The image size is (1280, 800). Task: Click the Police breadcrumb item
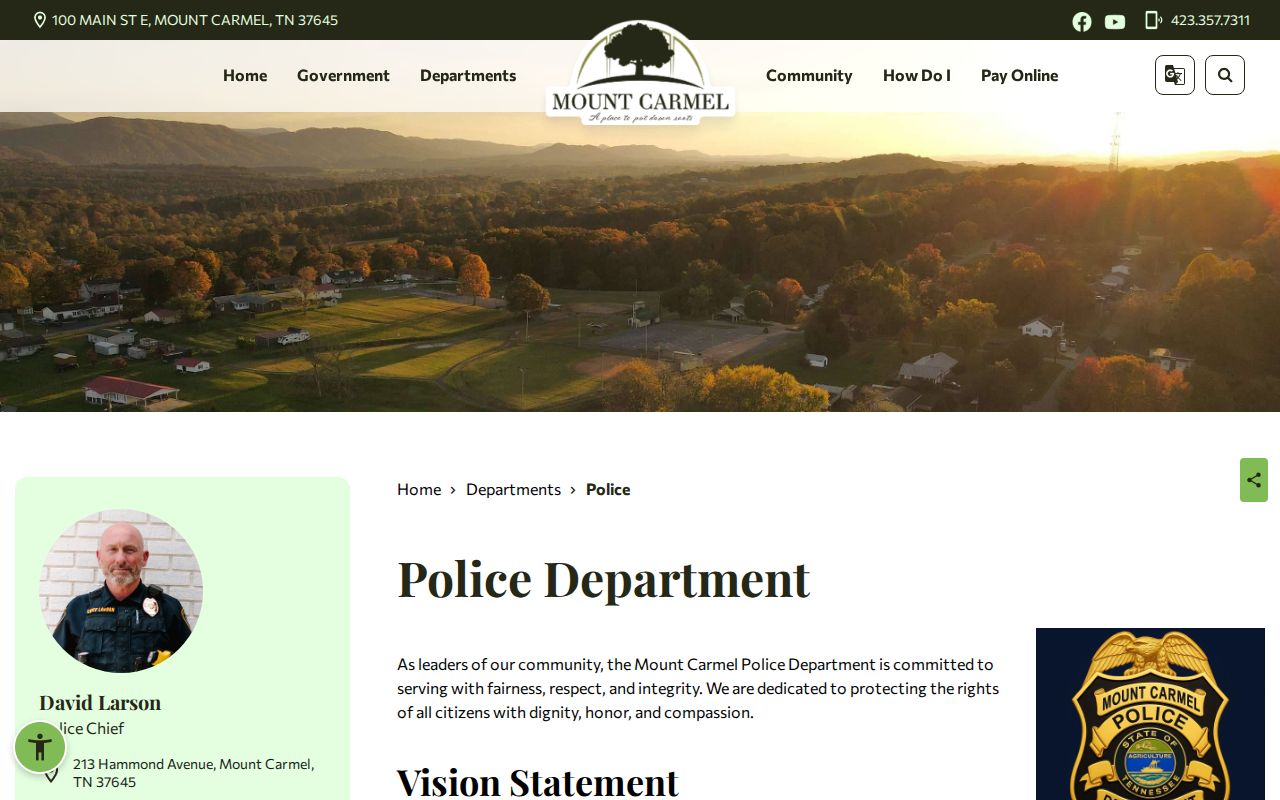(608, 489)
